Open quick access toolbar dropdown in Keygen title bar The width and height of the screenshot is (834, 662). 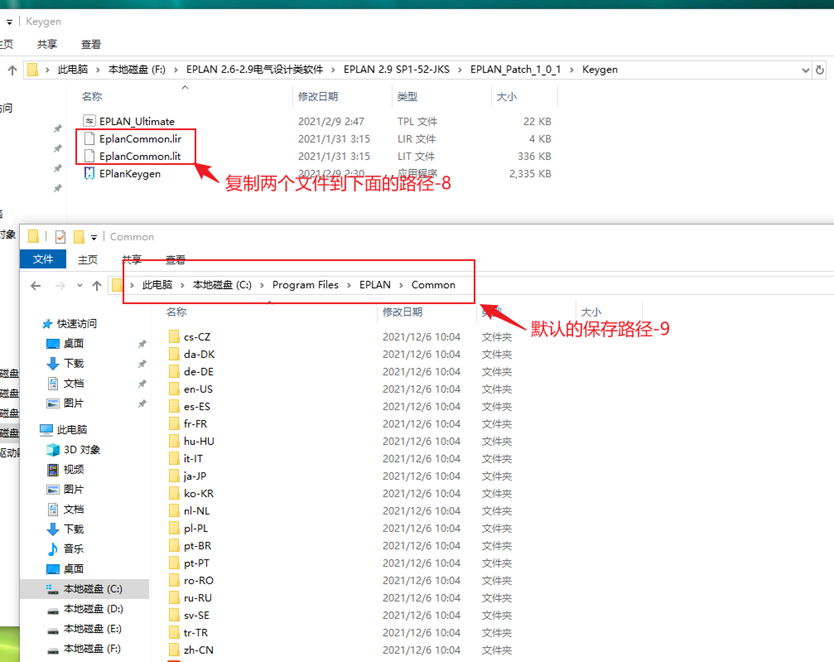point(9,22)
